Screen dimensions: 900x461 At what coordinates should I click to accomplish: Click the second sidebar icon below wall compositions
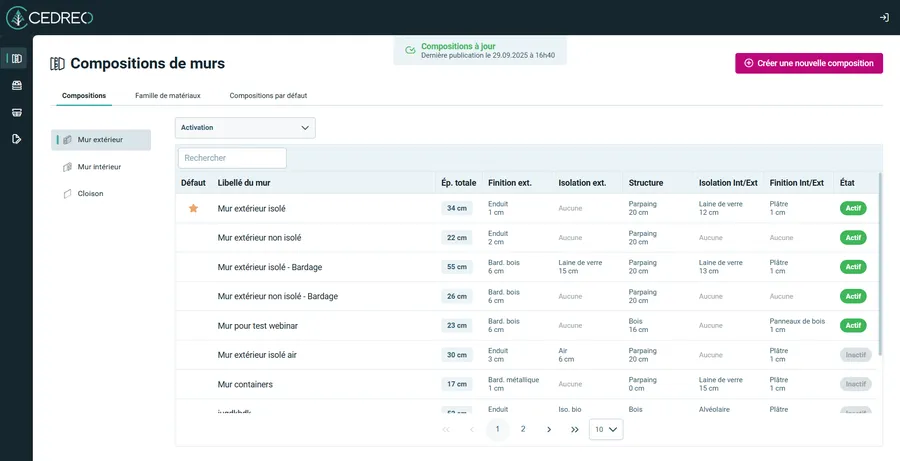[x=16, y=85]
